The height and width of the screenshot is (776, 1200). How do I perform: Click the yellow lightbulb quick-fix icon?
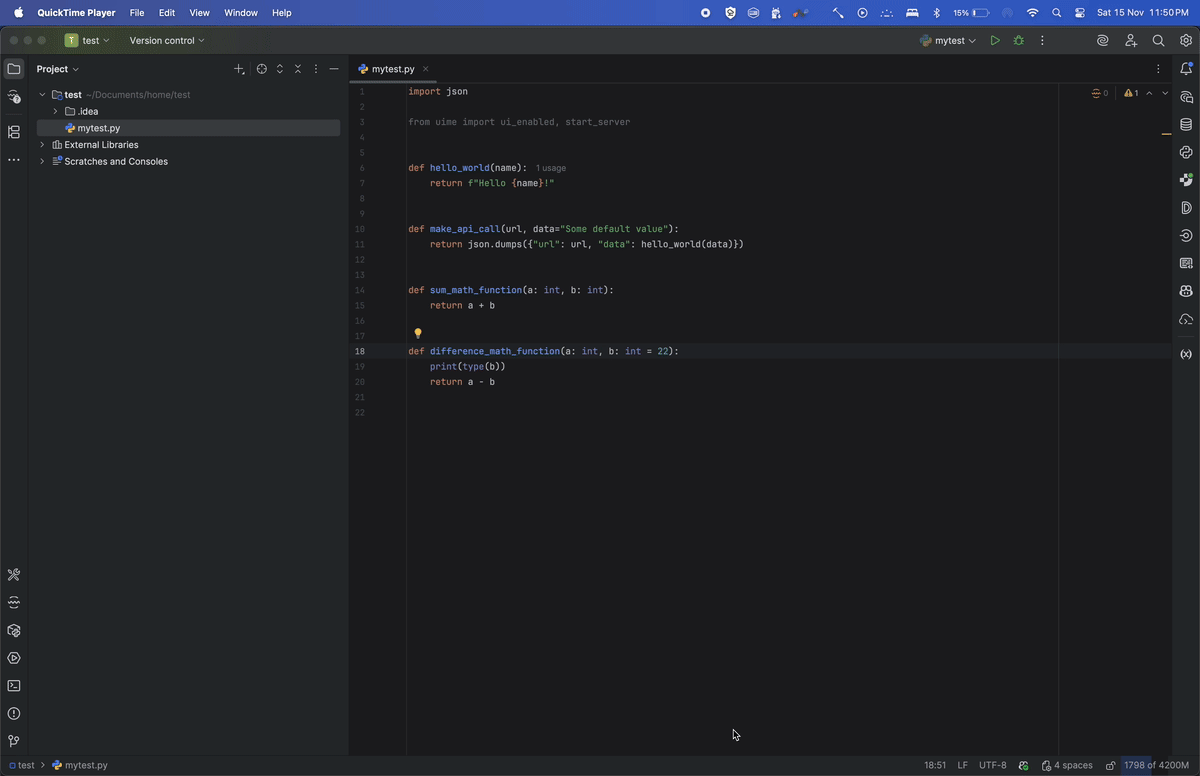tap(418, 334)
